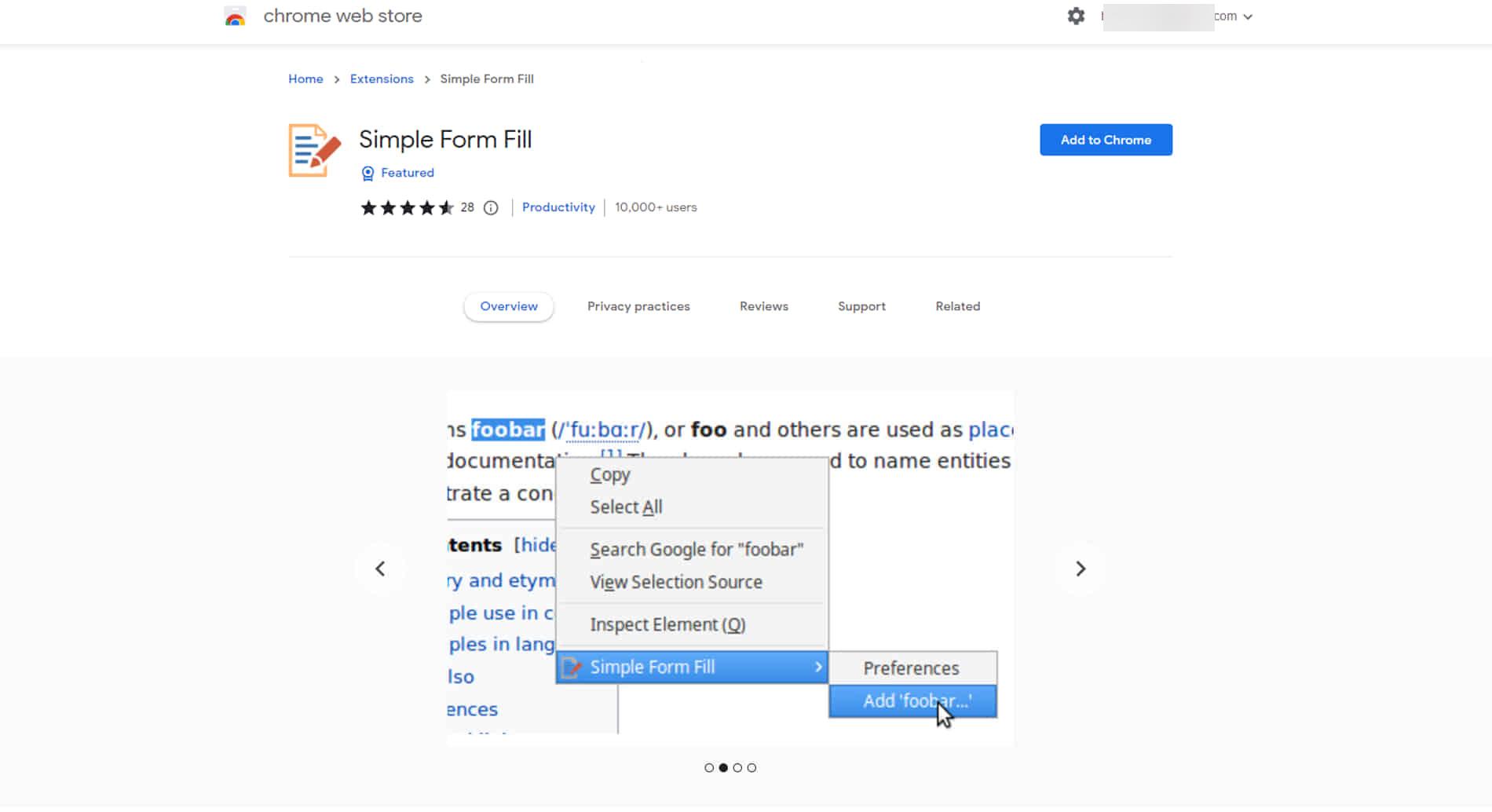Open the Productivity category link
The image size is (1492, 812).
pos(558,207)
